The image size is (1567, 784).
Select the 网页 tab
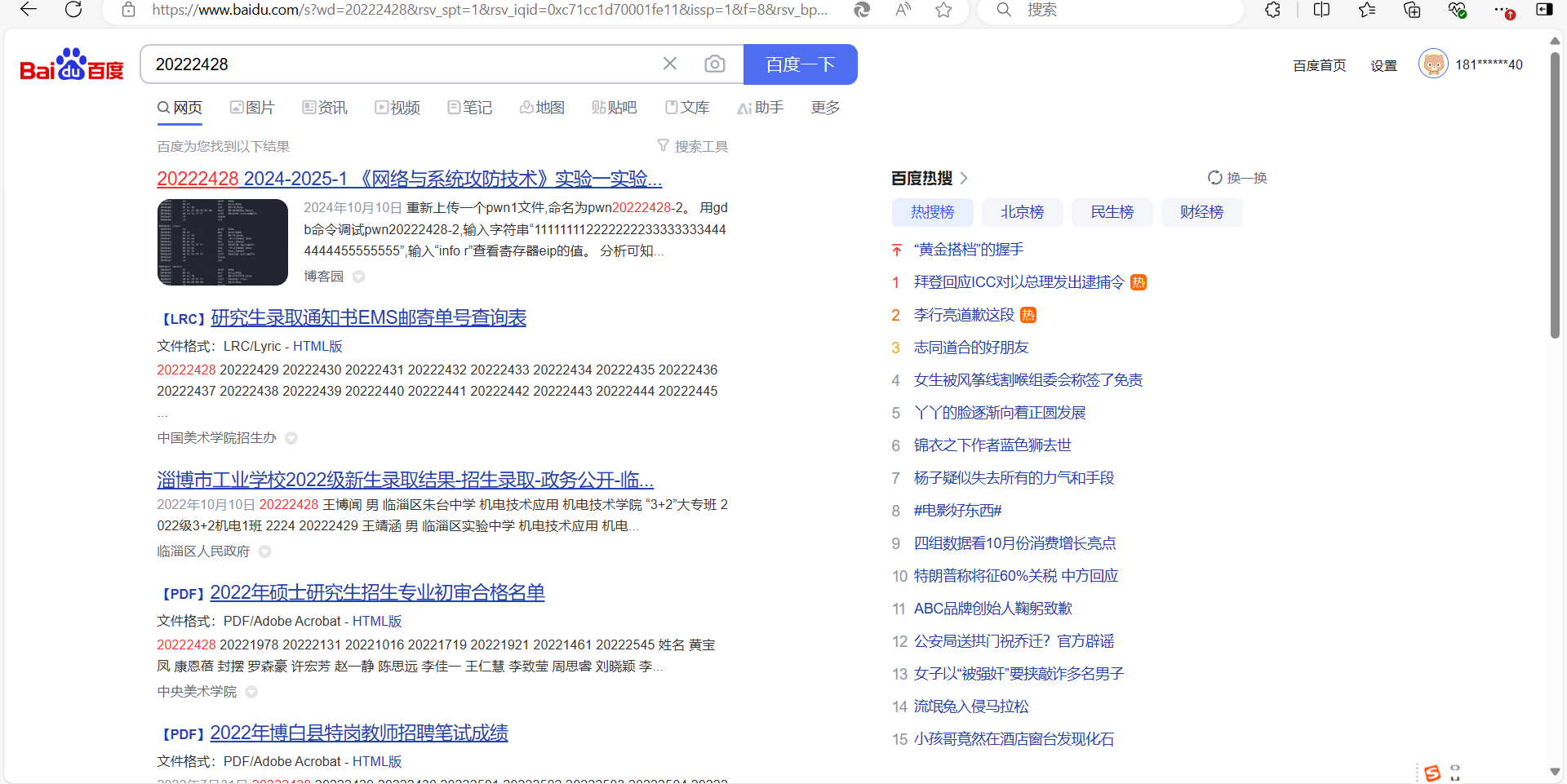[180, 108]
